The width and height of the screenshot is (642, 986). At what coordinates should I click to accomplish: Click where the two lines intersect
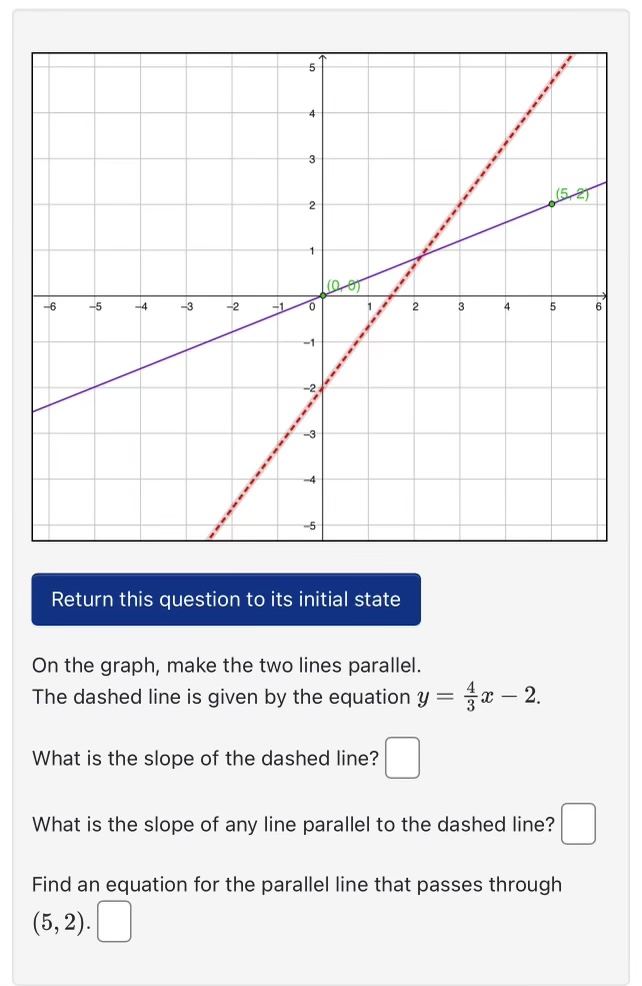pyautogui.click(x=418, y=256)
